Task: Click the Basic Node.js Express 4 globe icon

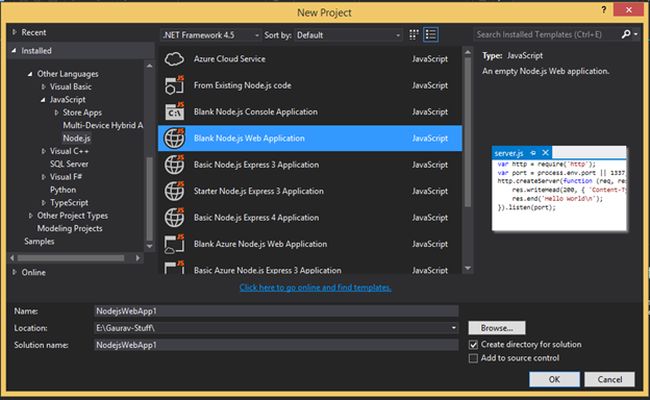Action: (x=174, y=218)
